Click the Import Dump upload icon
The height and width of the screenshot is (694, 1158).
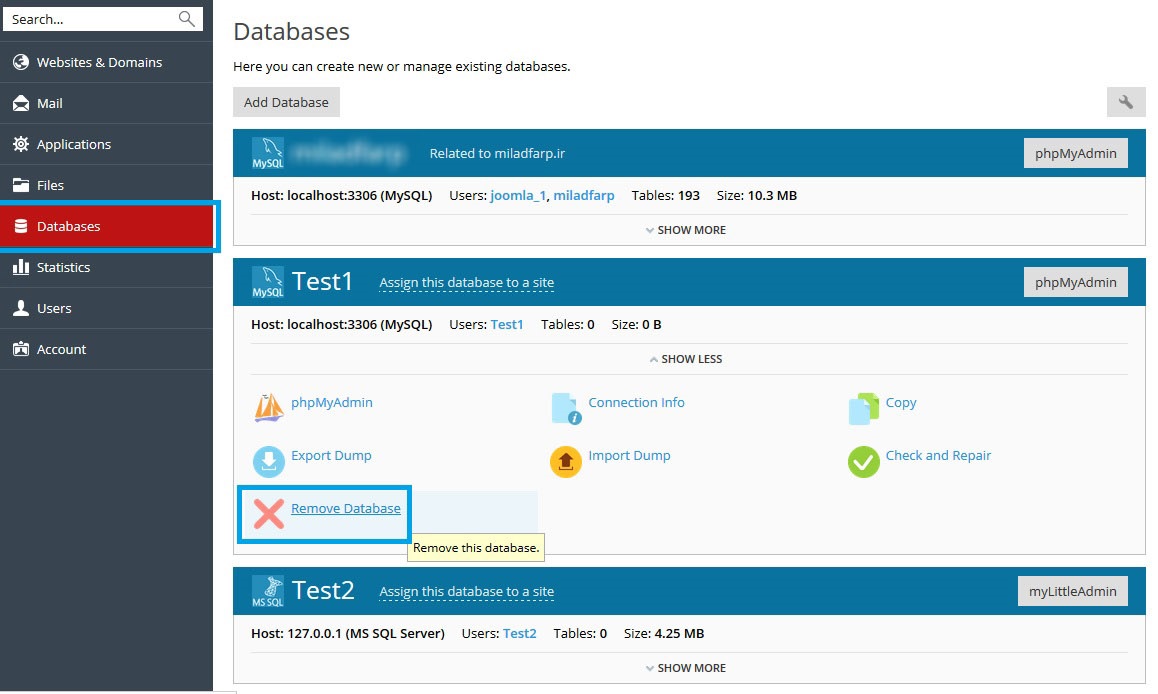click(x=566, y=461)
